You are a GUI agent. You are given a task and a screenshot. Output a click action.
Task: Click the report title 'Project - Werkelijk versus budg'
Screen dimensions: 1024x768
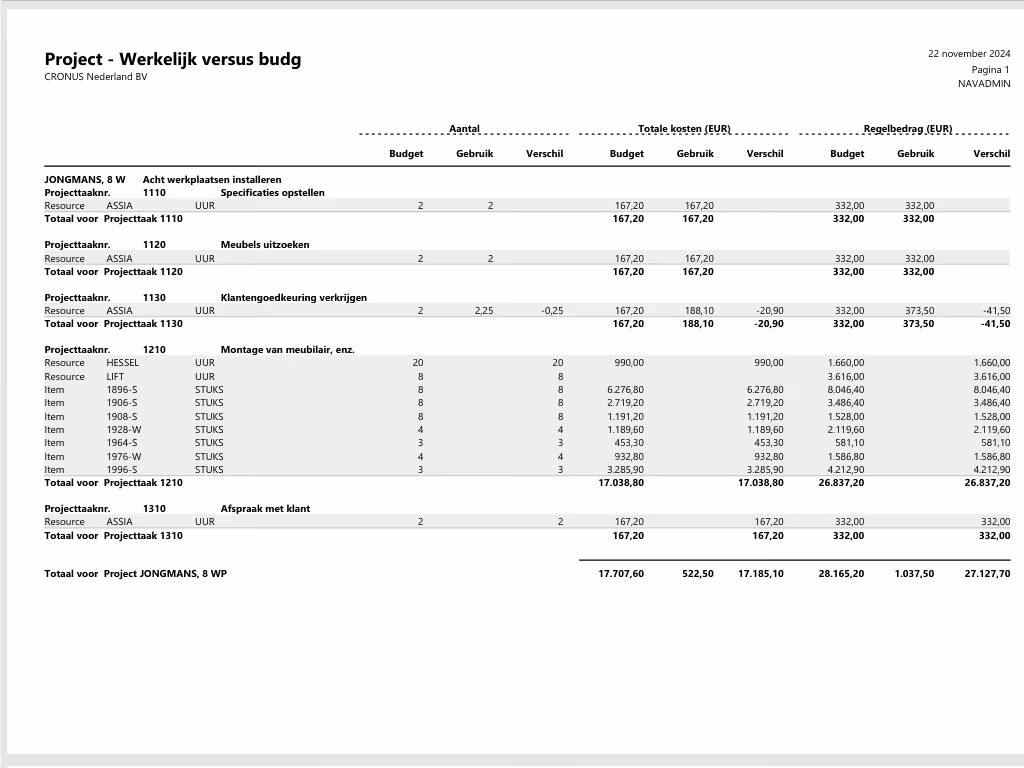coord(172,59)
